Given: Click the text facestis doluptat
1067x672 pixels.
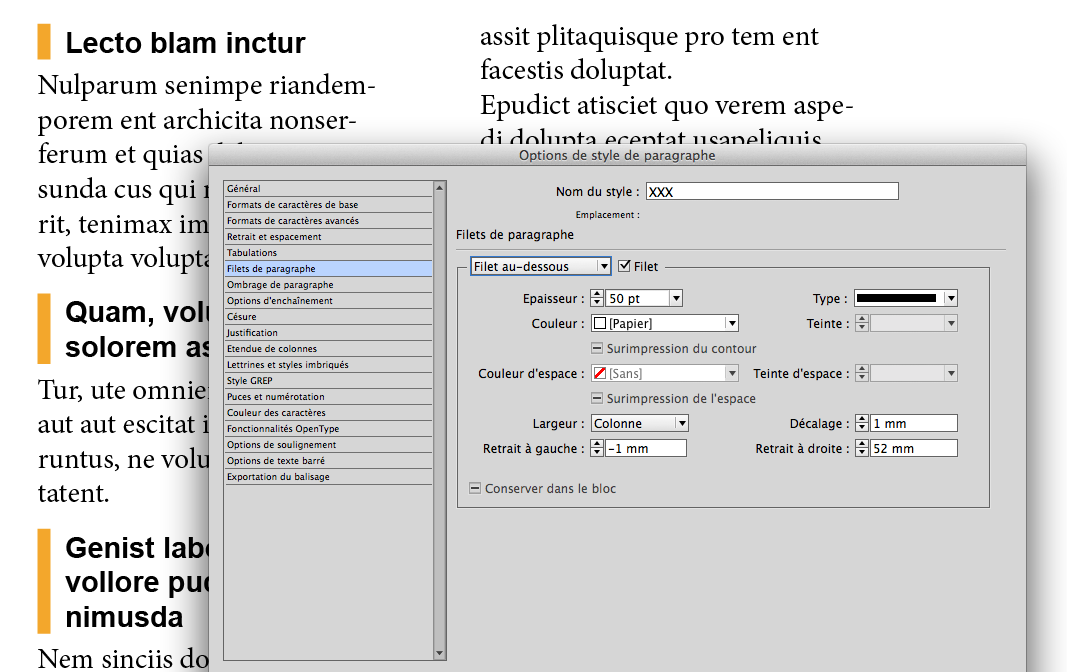Looking at the screenshot, I should (576, 70).
